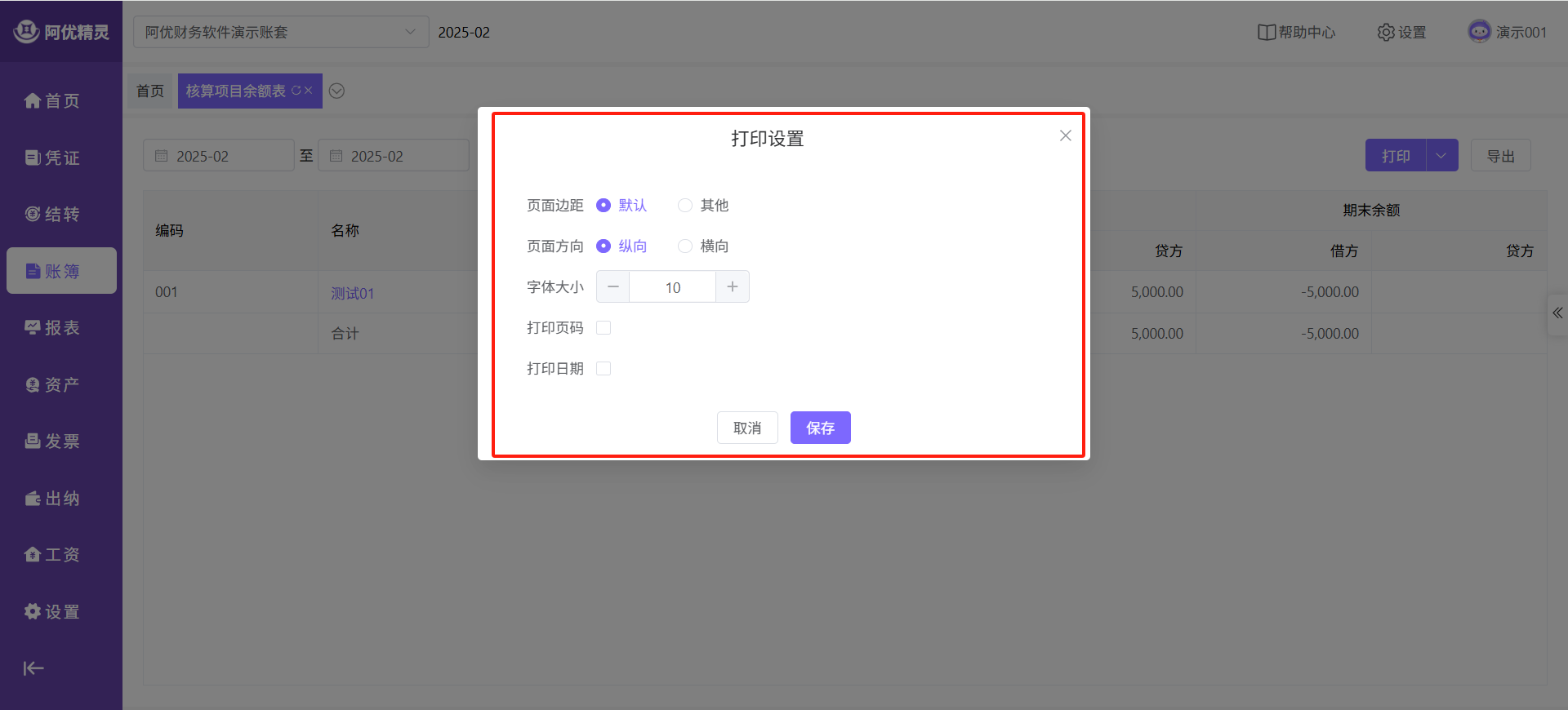Click the home icon in the sidebar
The image size is (1568, 710).
click(33, 101)
